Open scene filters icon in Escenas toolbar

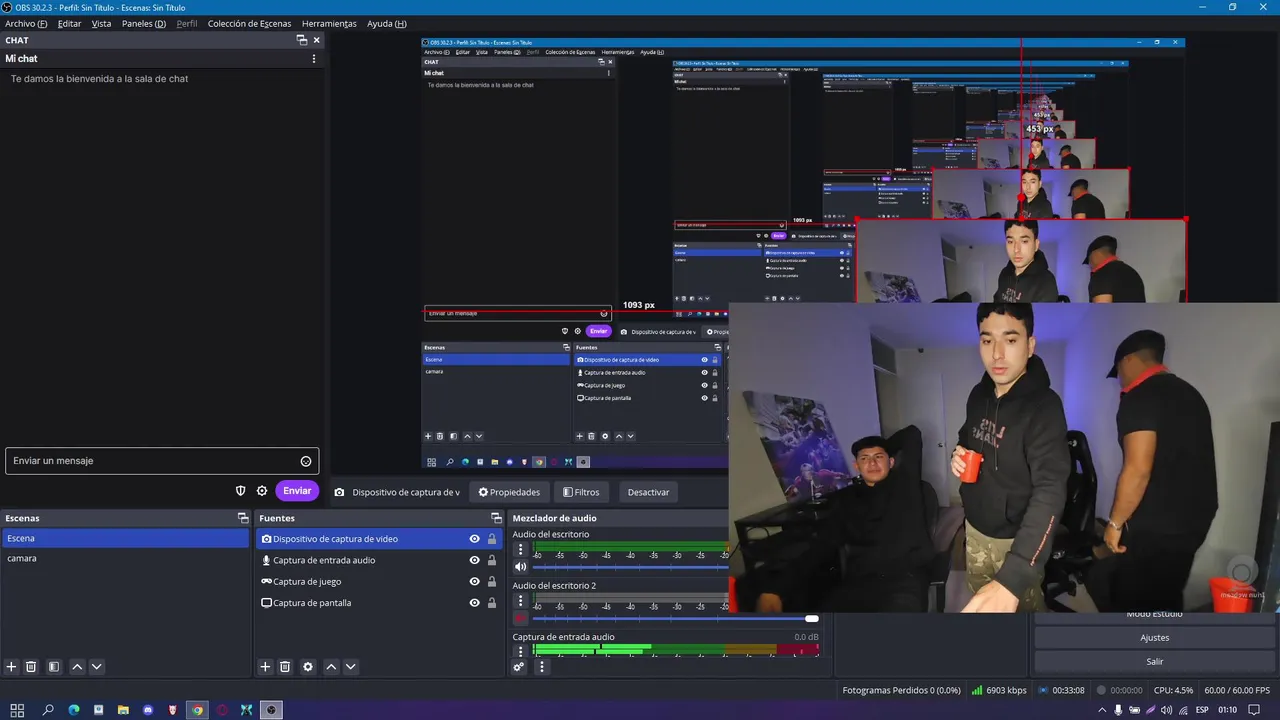tap(54, 667)
